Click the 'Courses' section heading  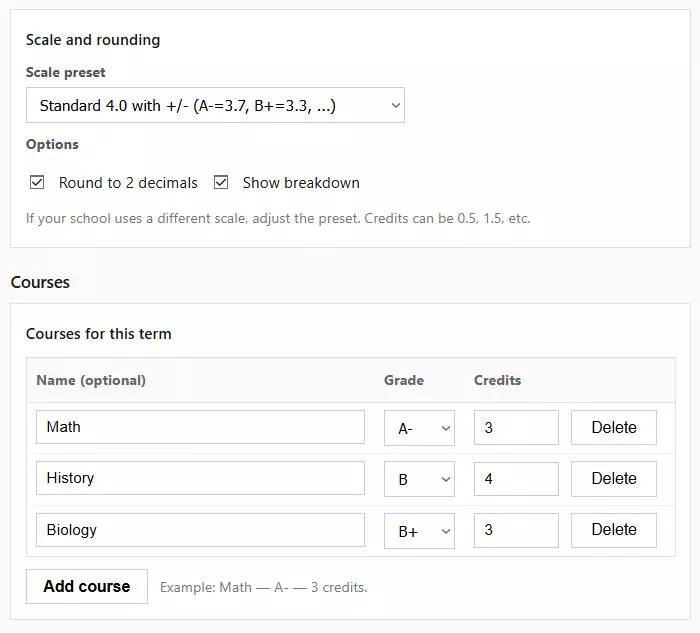click(40, 283)
